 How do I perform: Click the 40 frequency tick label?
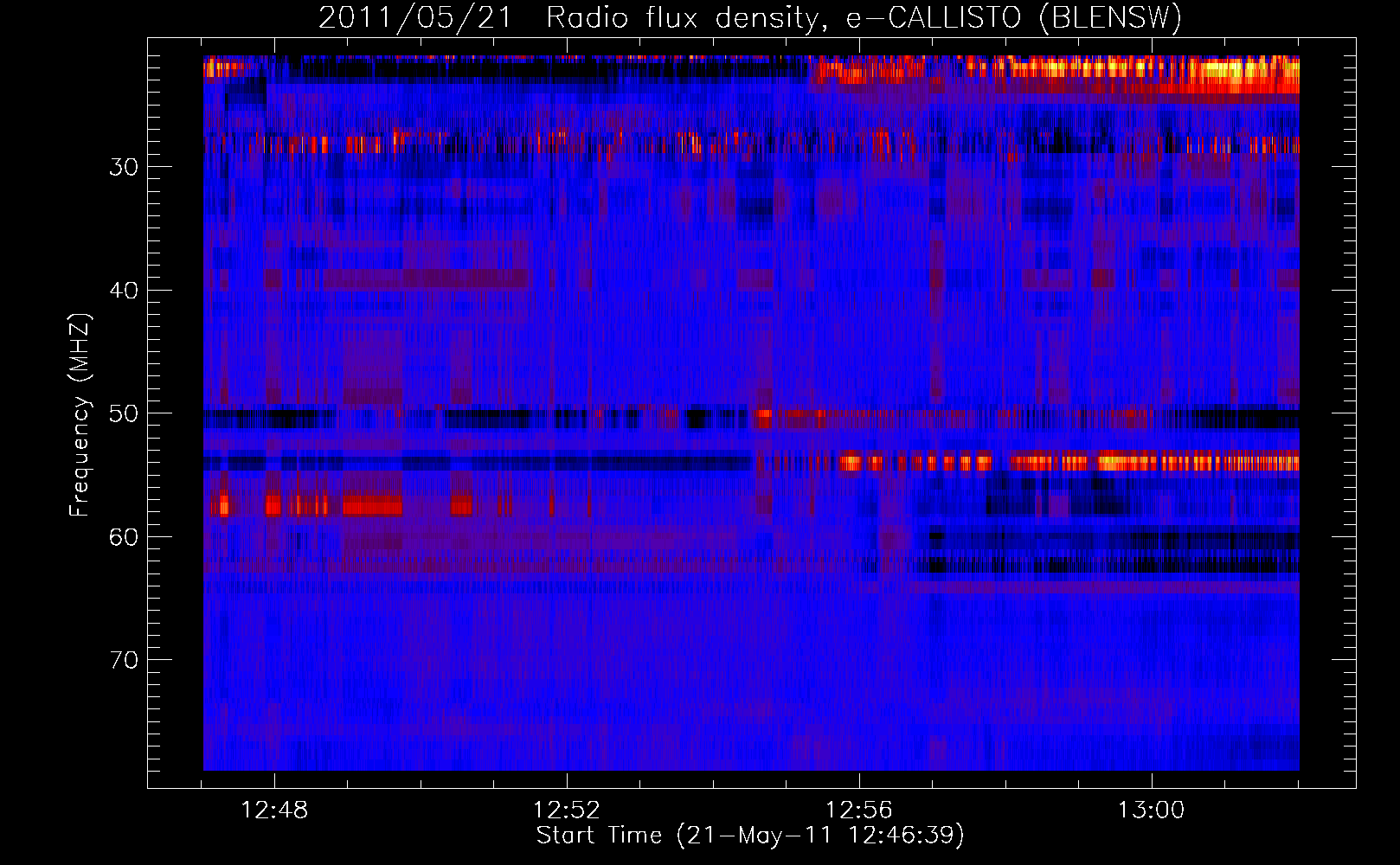[x=124, y=291]
